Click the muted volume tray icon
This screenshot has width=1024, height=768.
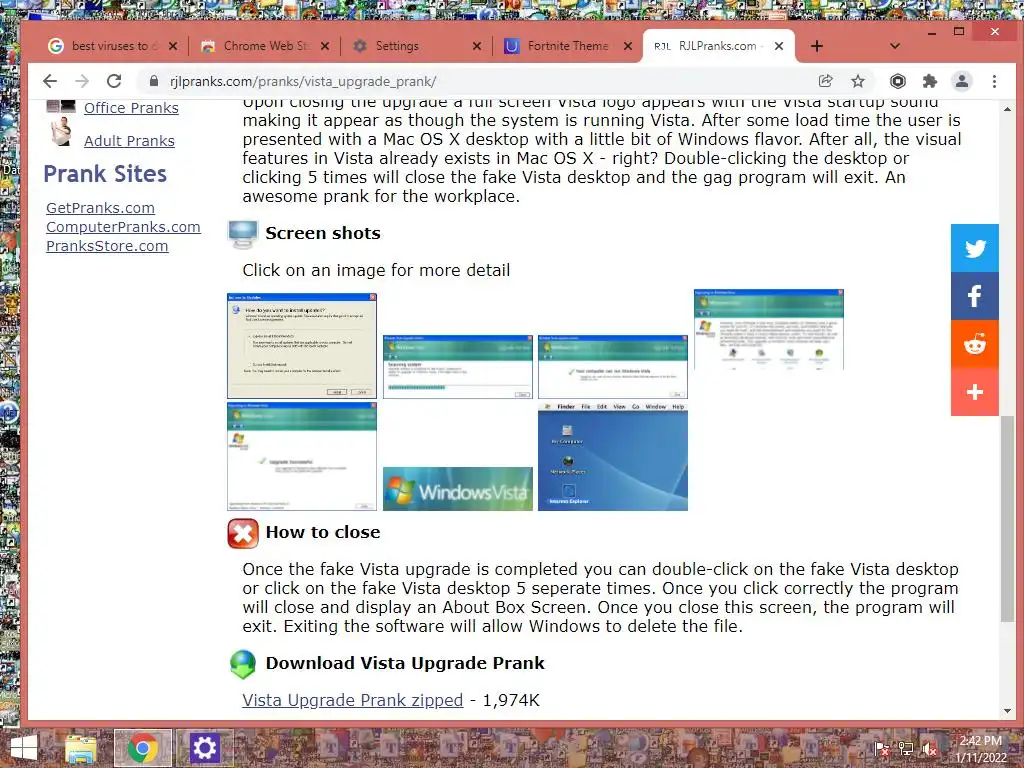click(929, 749)
